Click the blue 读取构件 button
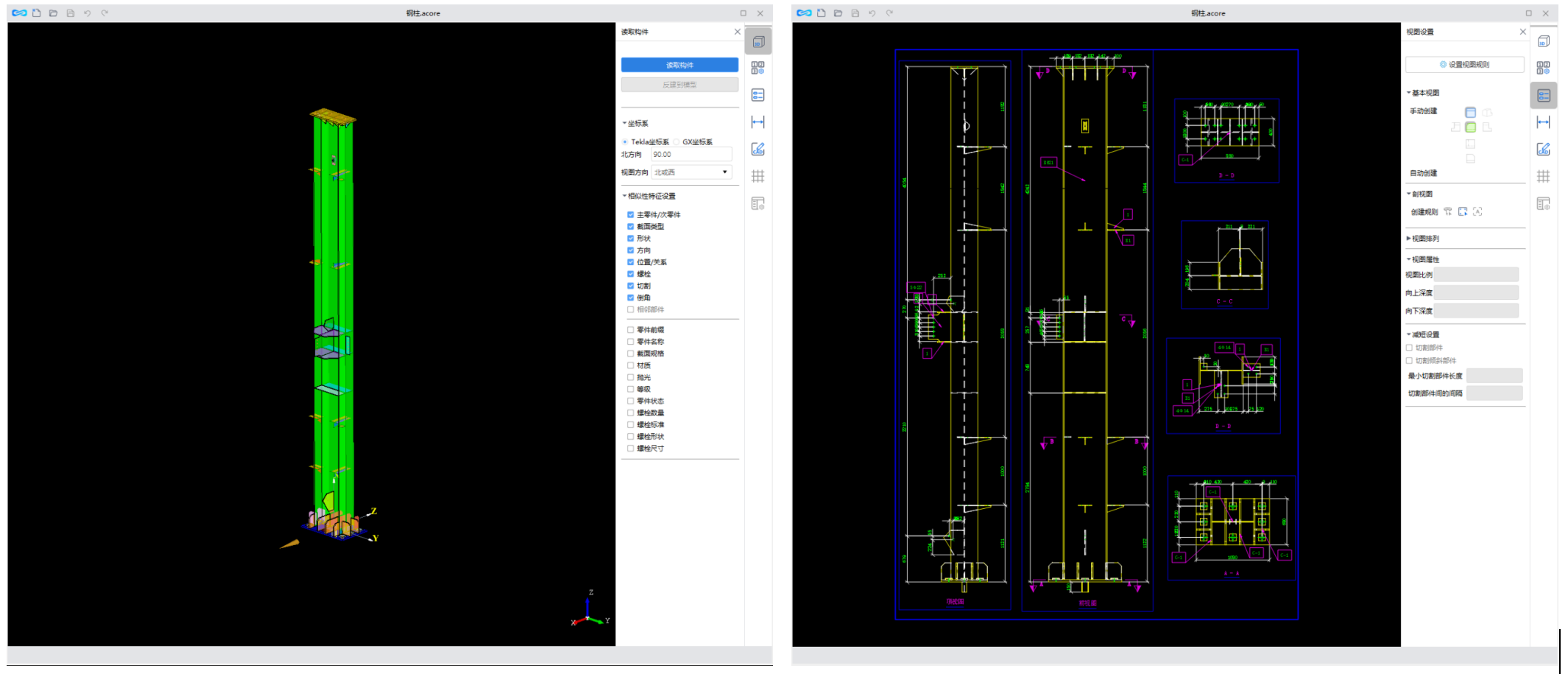 (x=679, y=65)
